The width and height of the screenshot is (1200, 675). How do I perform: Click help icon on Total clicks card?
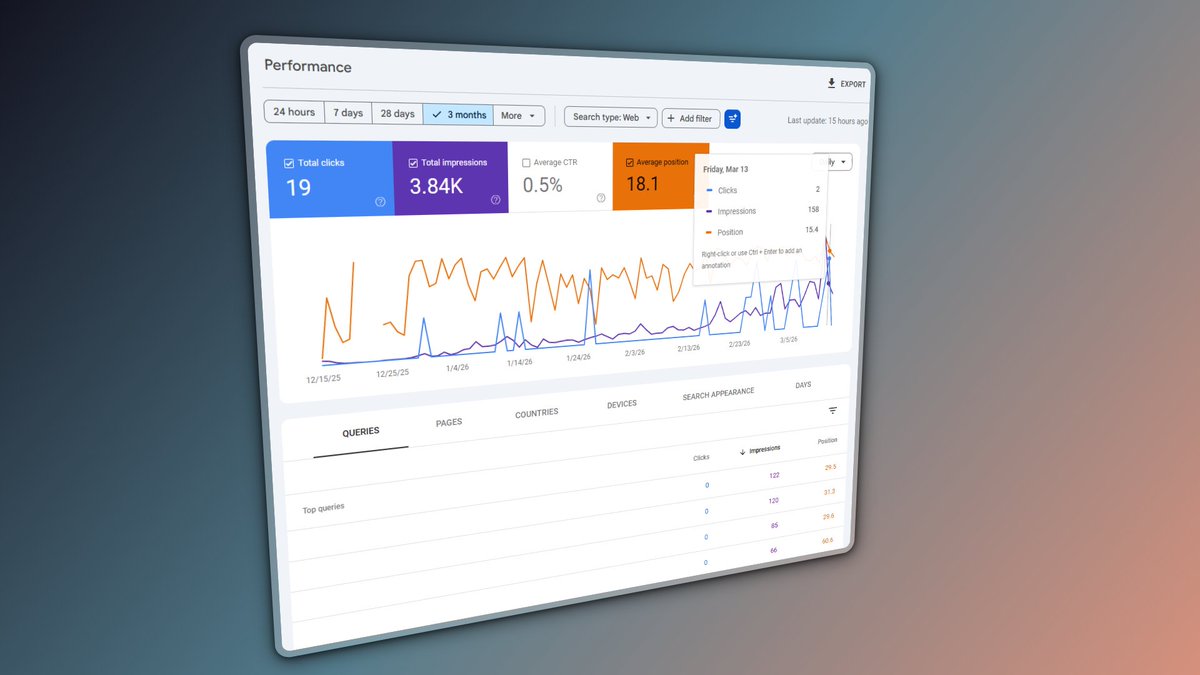point(380,201)
